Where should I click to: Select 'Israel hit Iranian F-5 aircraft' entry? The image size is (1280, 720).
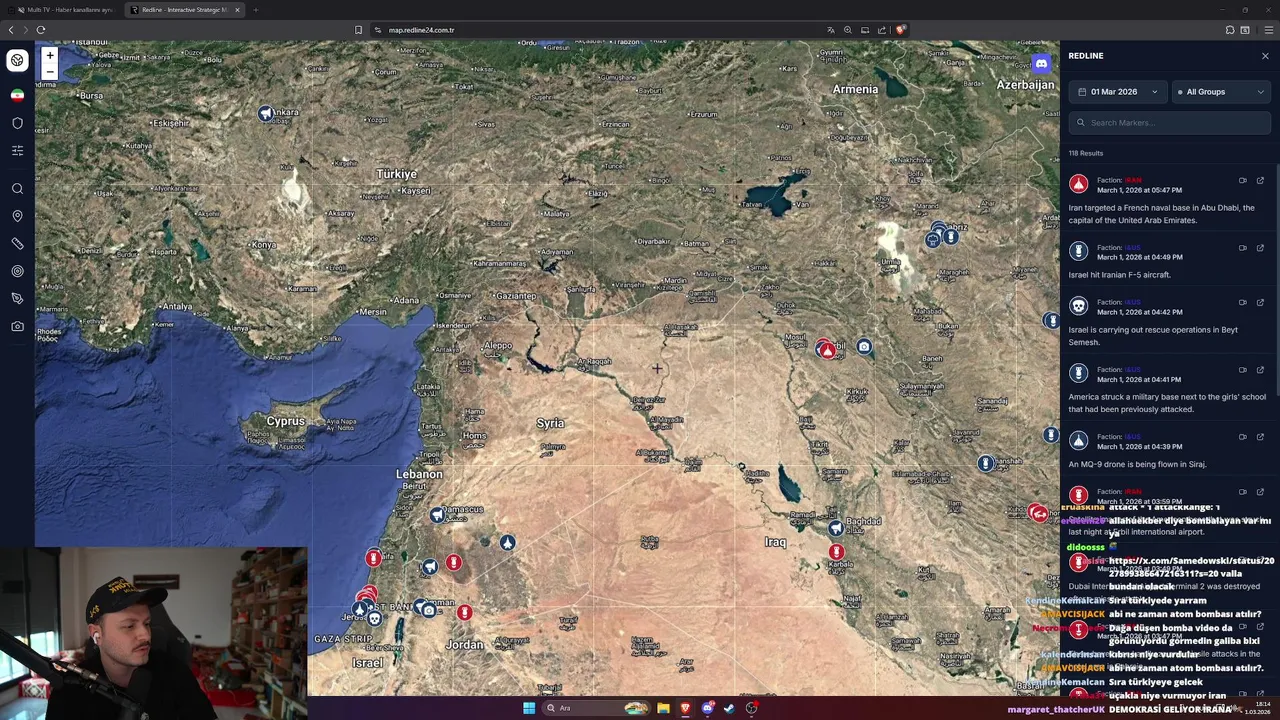[x=1166, y=261]
